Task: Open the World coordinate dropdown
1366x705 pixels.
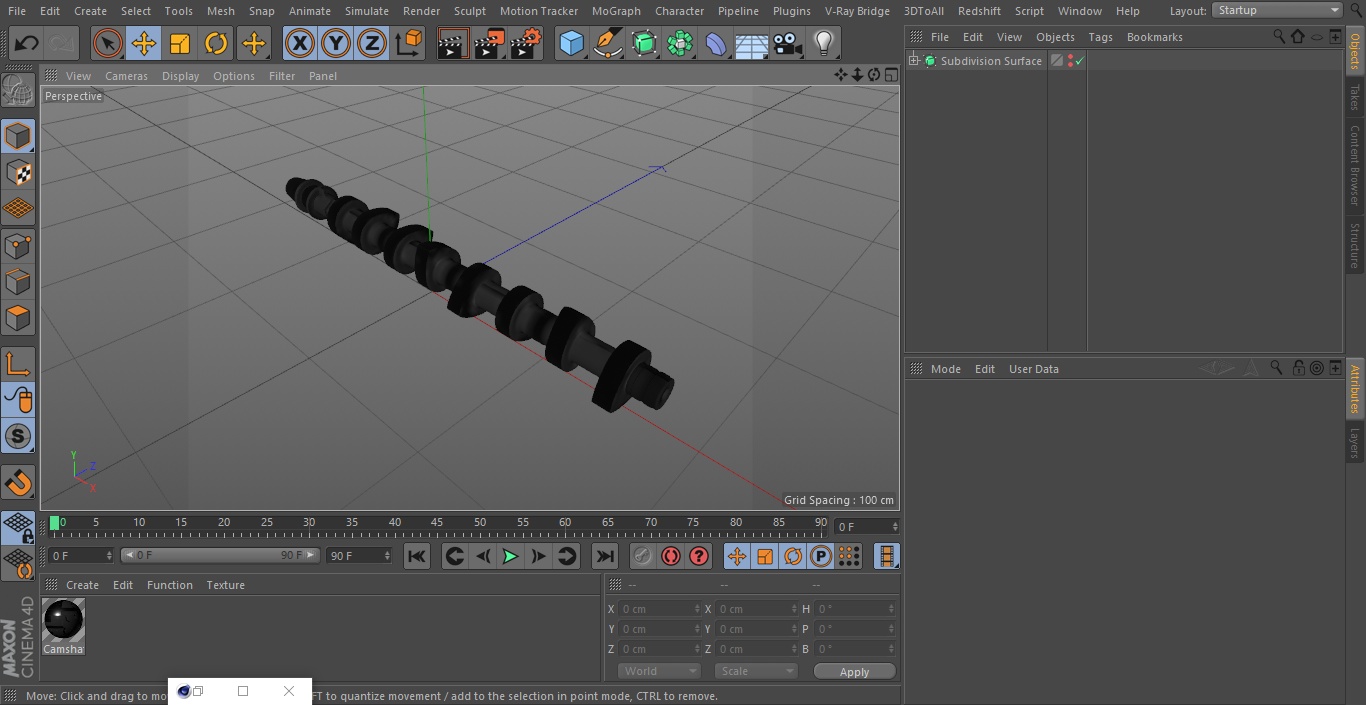Action: click(658, 671)
